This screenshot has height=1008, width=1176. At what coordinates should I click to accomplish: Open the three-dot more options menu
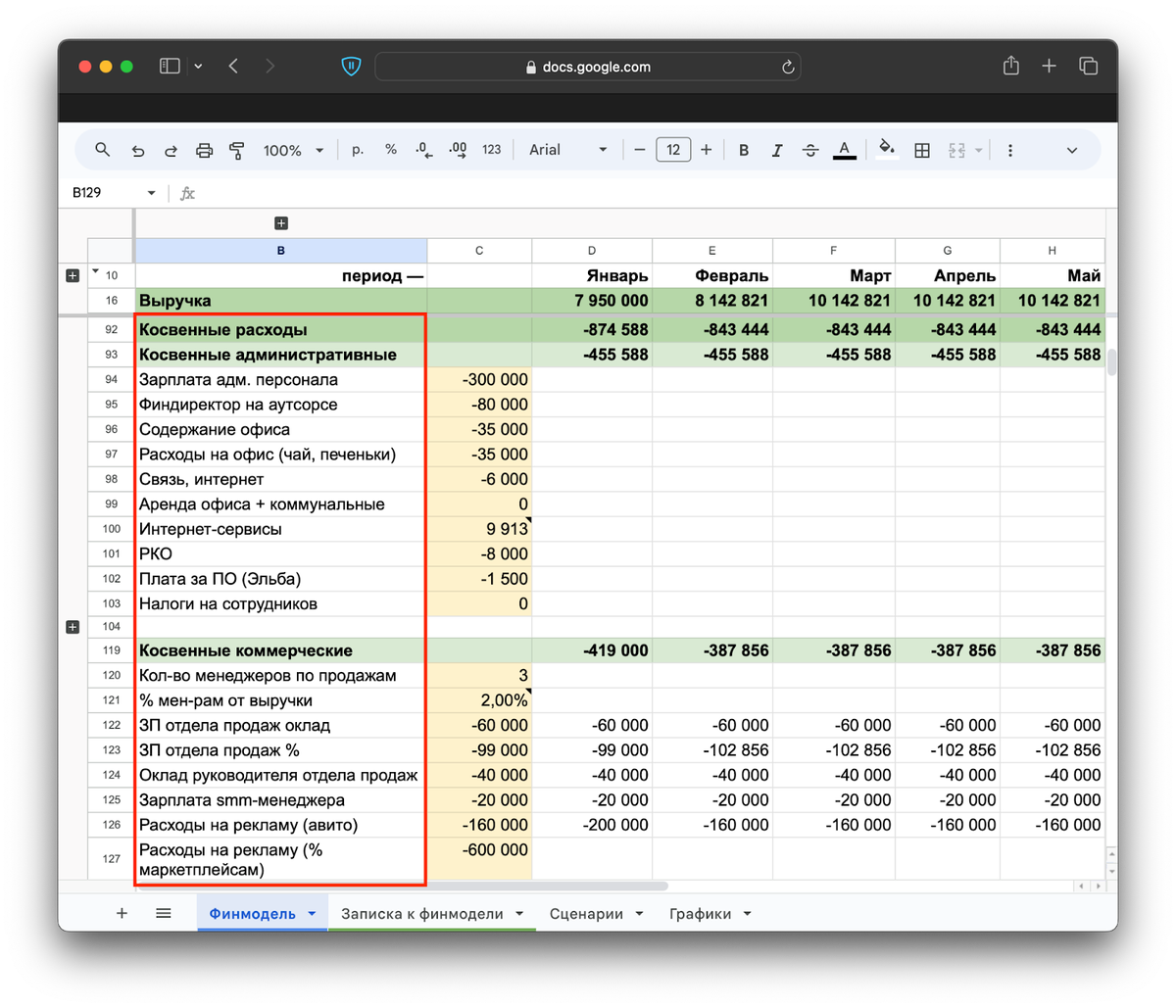(x=1010, y=150)
